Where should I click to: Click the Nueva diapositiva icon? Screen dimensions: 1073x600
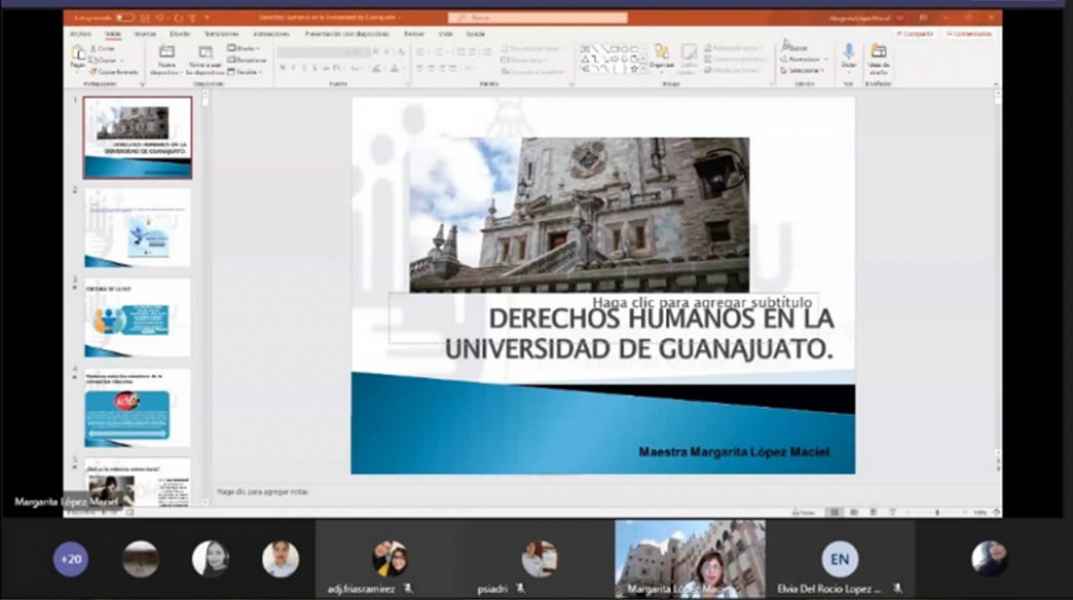pyautogui.click(x=166, y=59)
